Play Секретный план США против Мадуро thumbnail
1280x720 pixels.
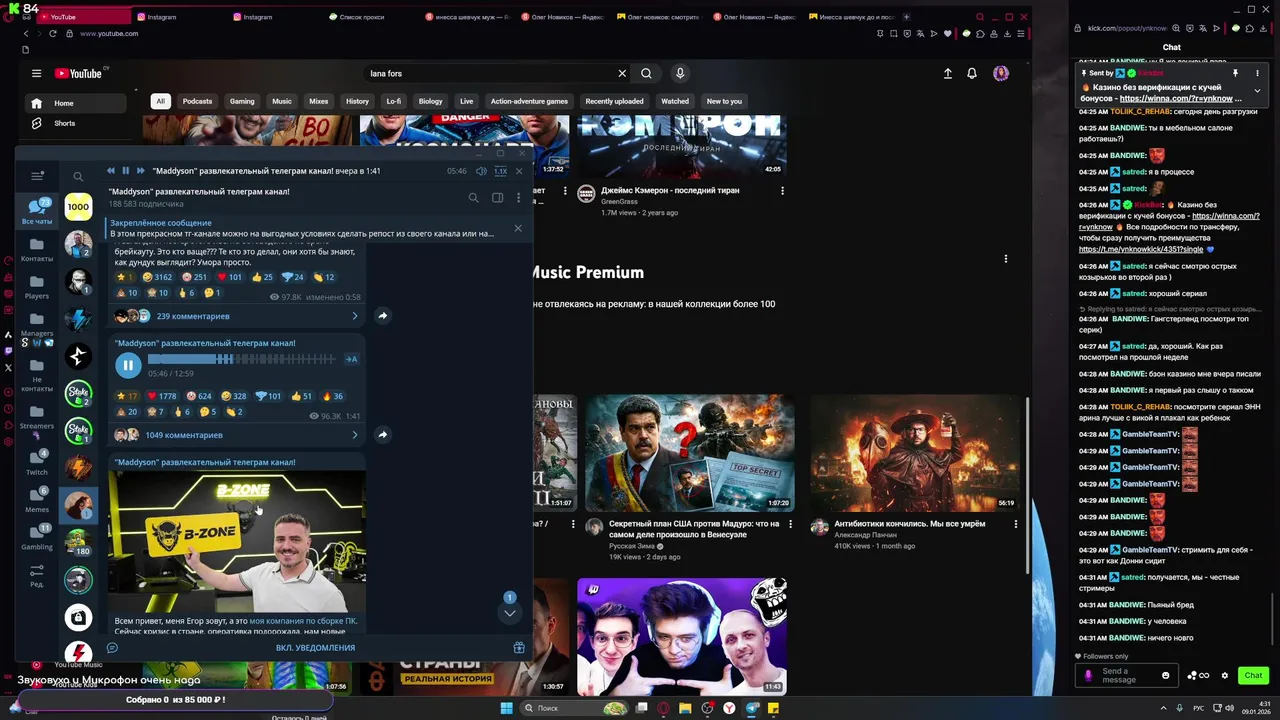coord(690,452)
